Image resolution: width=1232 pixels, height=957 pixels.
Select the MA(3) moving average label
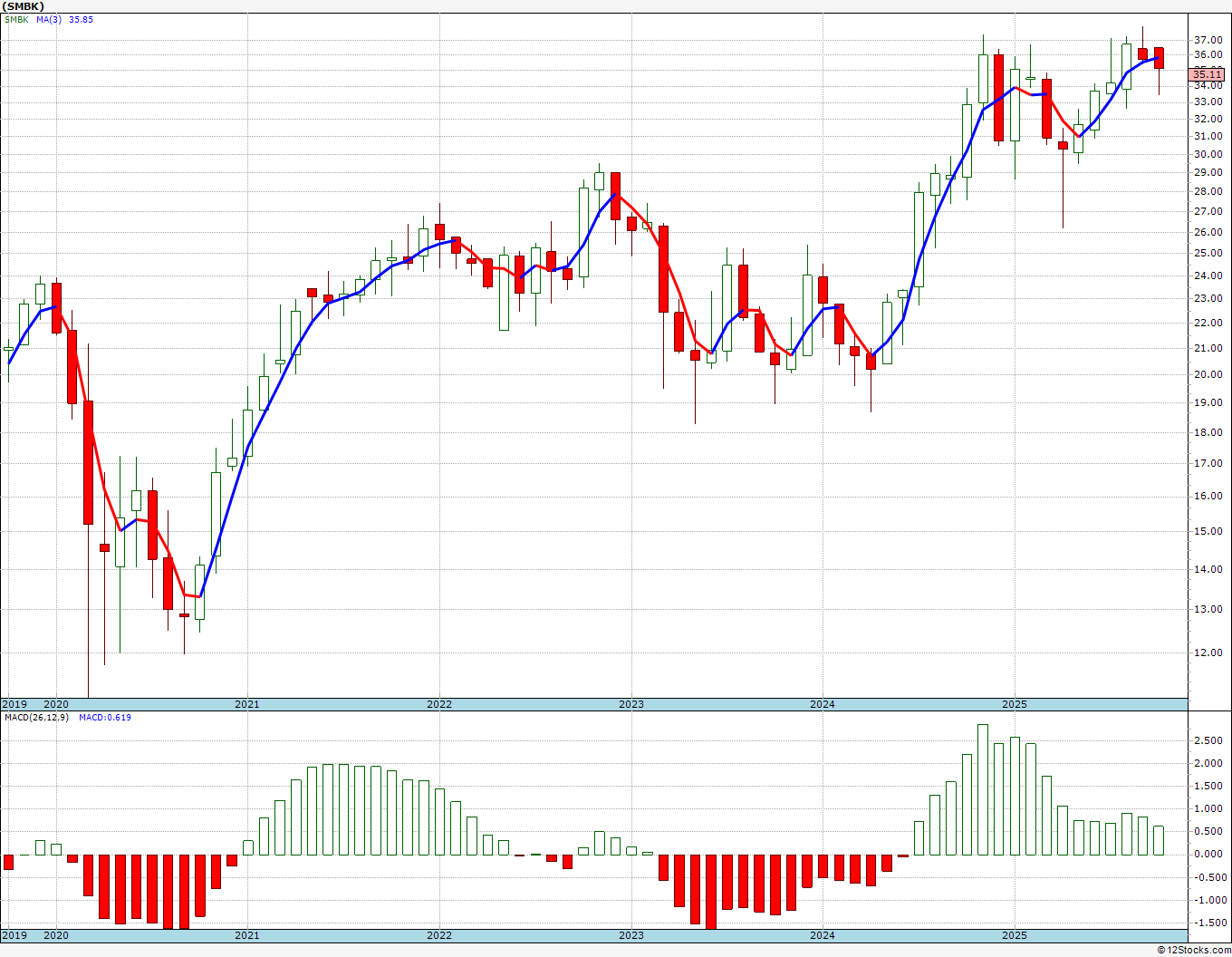(49, 19)
